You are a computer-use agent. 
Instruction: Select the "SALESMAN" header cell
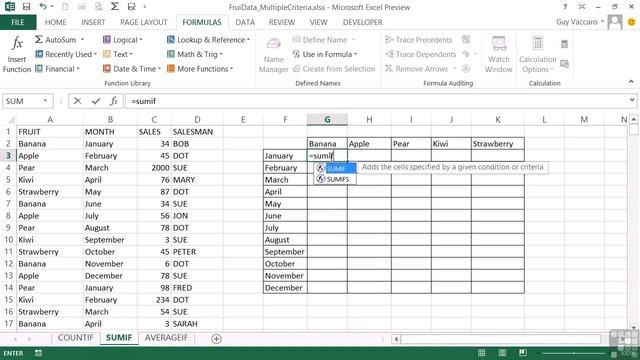coord(197,132)
